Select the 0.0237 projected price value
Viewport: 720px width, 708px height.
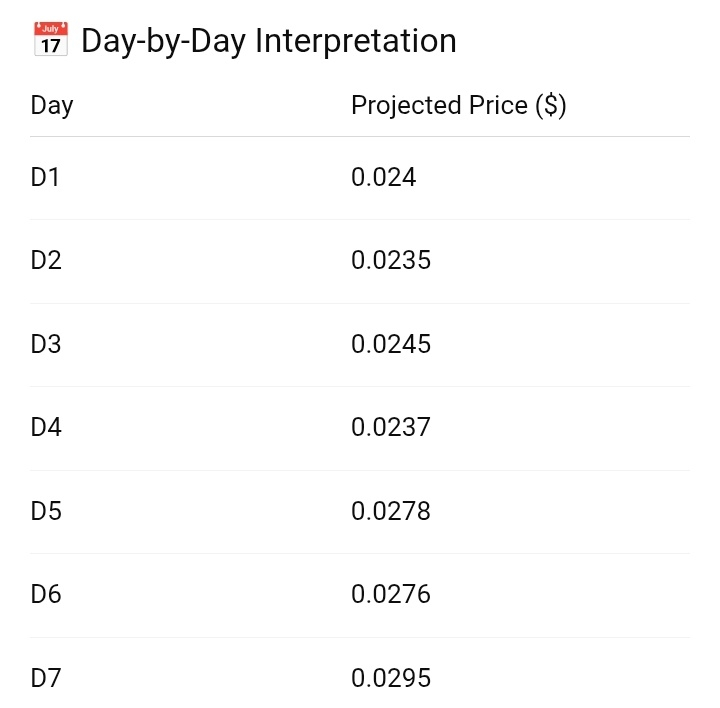(391, 428)
